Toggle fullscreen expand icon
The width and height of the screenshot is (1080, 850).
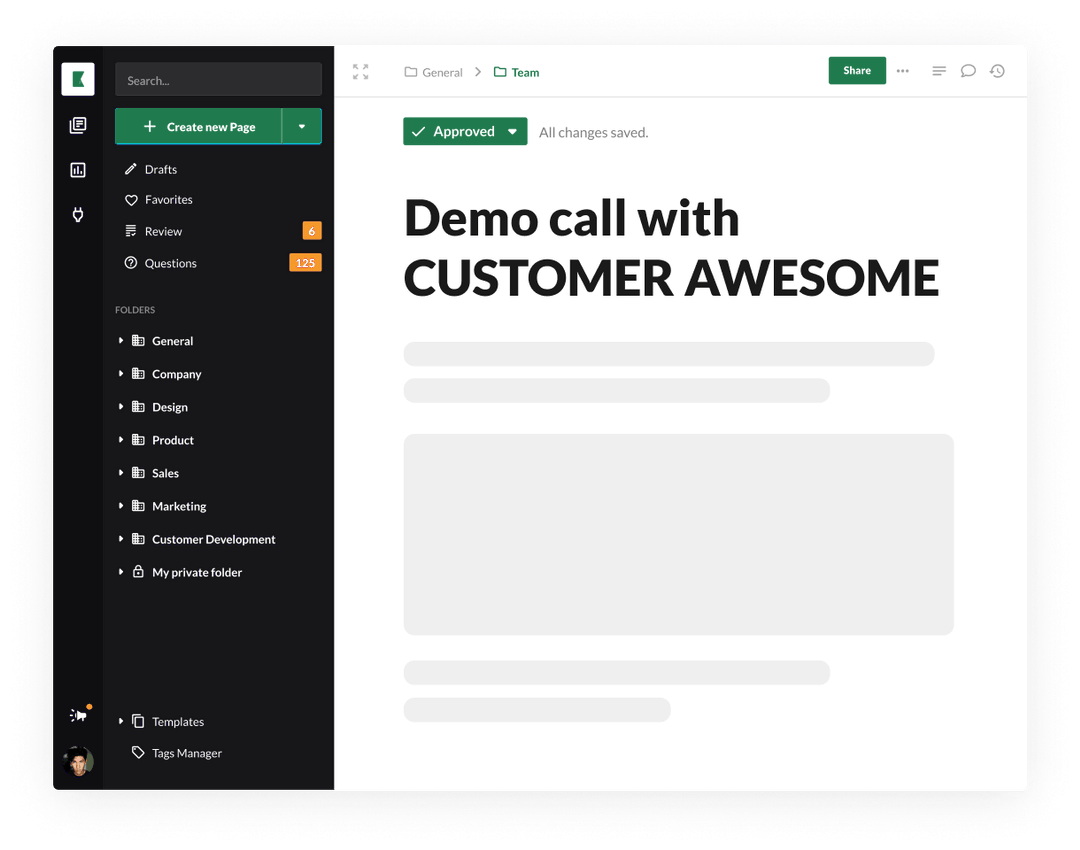click(360, 72)
